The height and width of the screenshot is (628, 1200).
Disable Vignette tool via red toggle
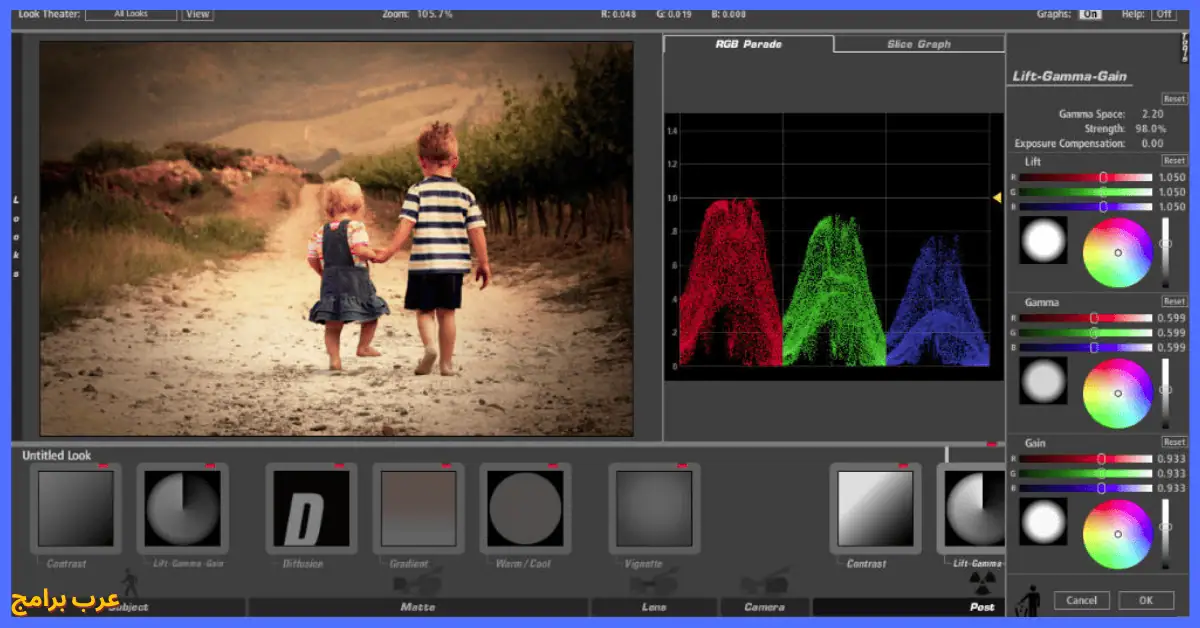(x=682, y=466)
